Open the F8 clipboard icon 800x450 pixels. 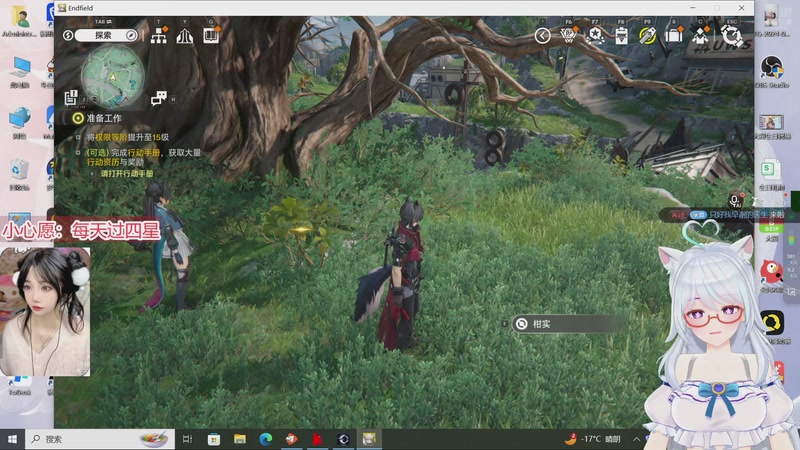621,36
